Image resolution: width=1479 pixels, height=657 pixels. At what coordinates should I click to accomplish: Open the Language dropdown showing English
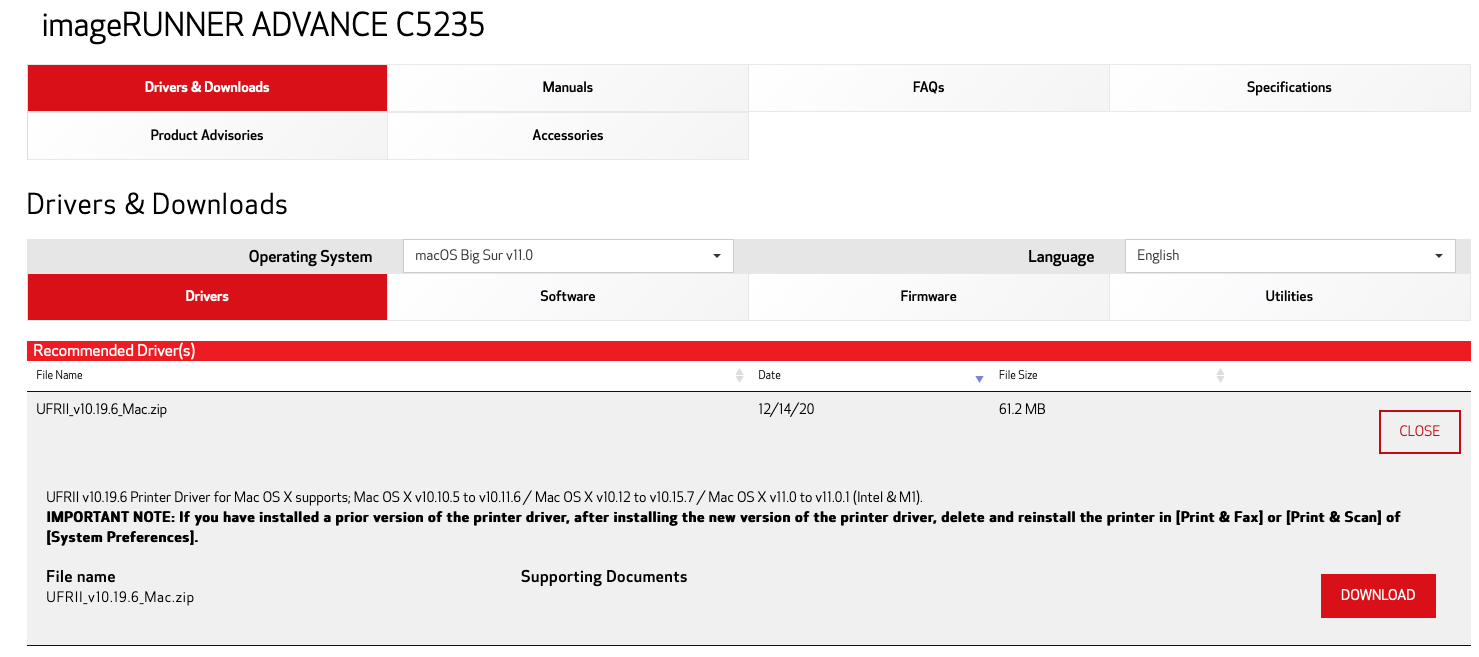pyautogui.click(x=1290, y=256)
